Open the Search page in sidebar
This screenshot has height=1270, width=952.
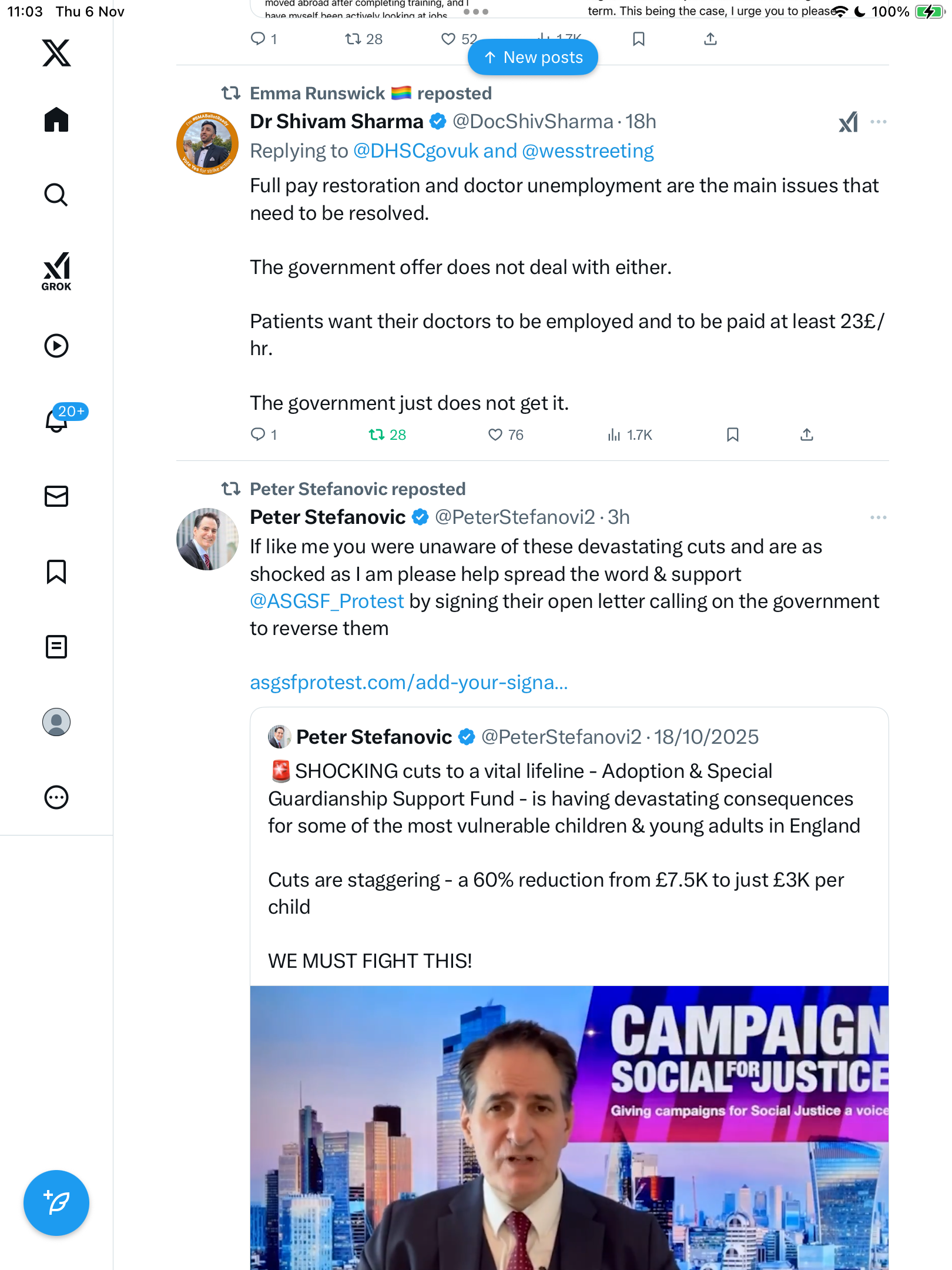coord(56,195)
